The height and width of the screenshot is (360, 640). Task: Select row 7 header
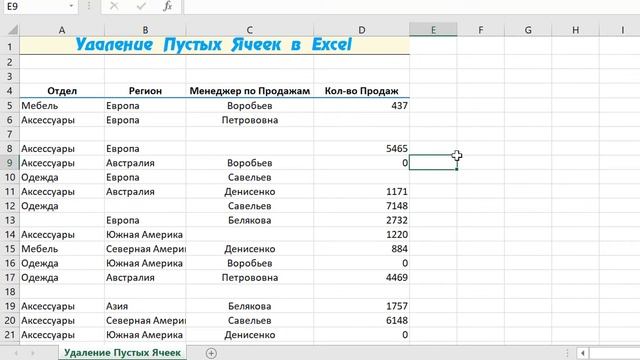(10, 134)
